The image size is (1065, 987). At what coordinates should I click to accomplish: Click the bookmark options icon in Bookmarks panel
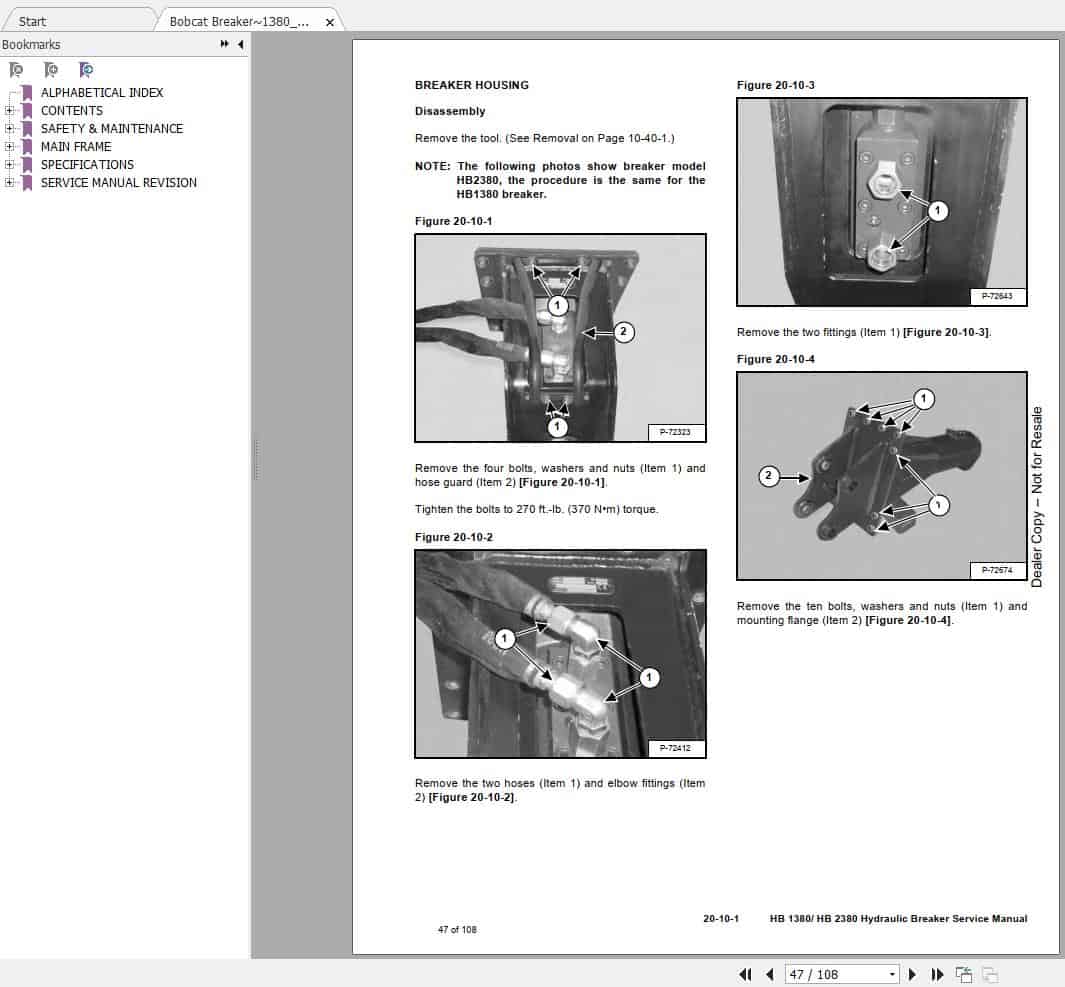coord(87,70)
